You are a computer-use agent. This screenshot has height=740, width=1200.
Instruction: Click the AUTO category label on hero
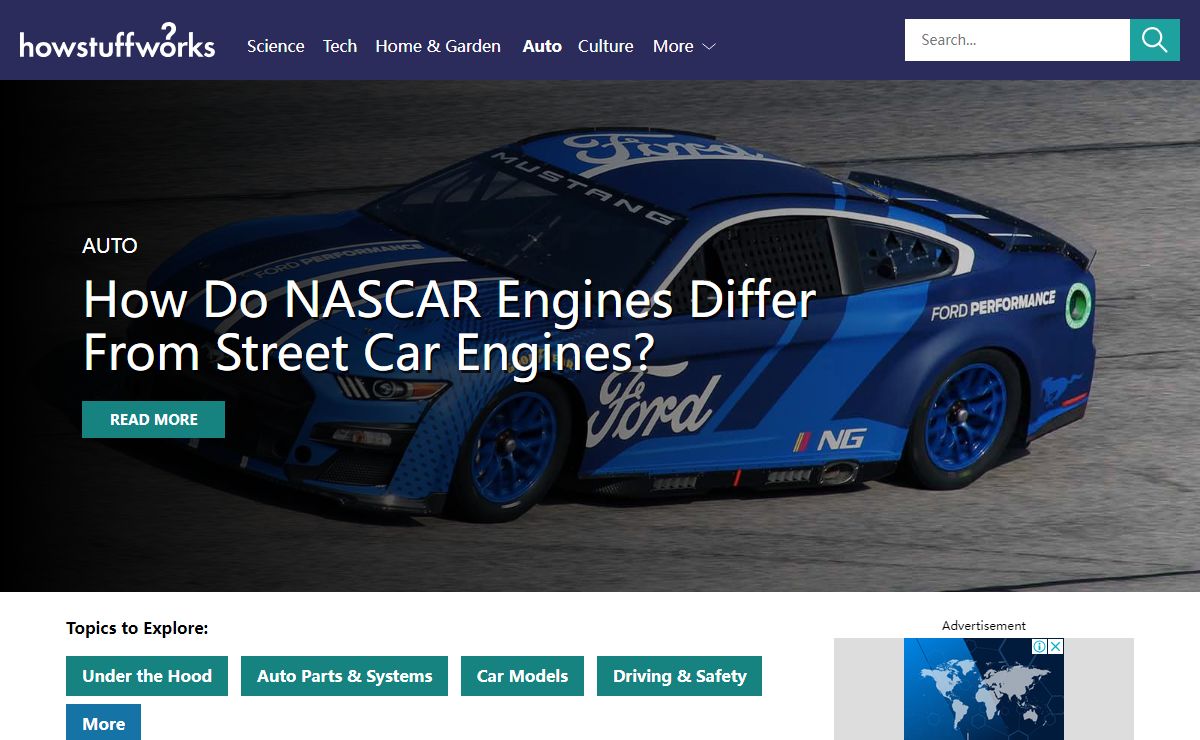[110, 246]
